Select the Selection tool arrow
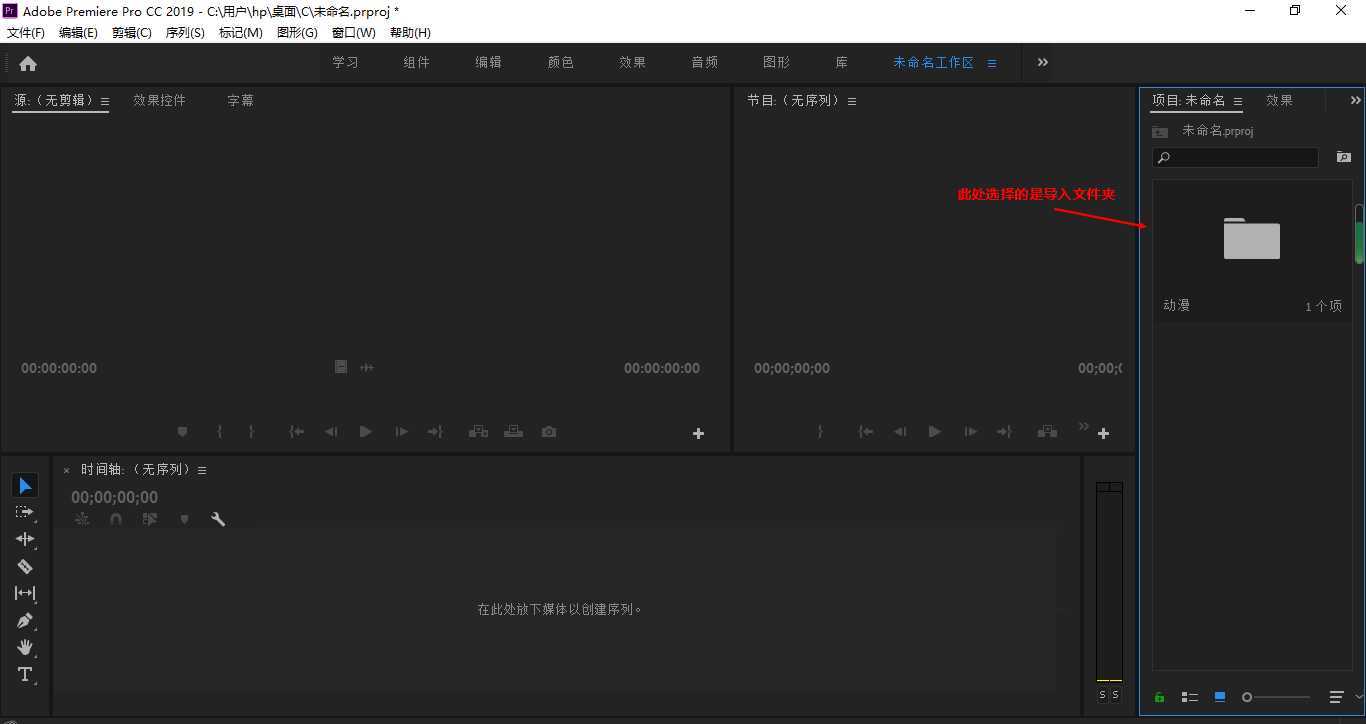The width and height of the screenshot is (1366, 724). pyautogui.click(x=25, y=486)
